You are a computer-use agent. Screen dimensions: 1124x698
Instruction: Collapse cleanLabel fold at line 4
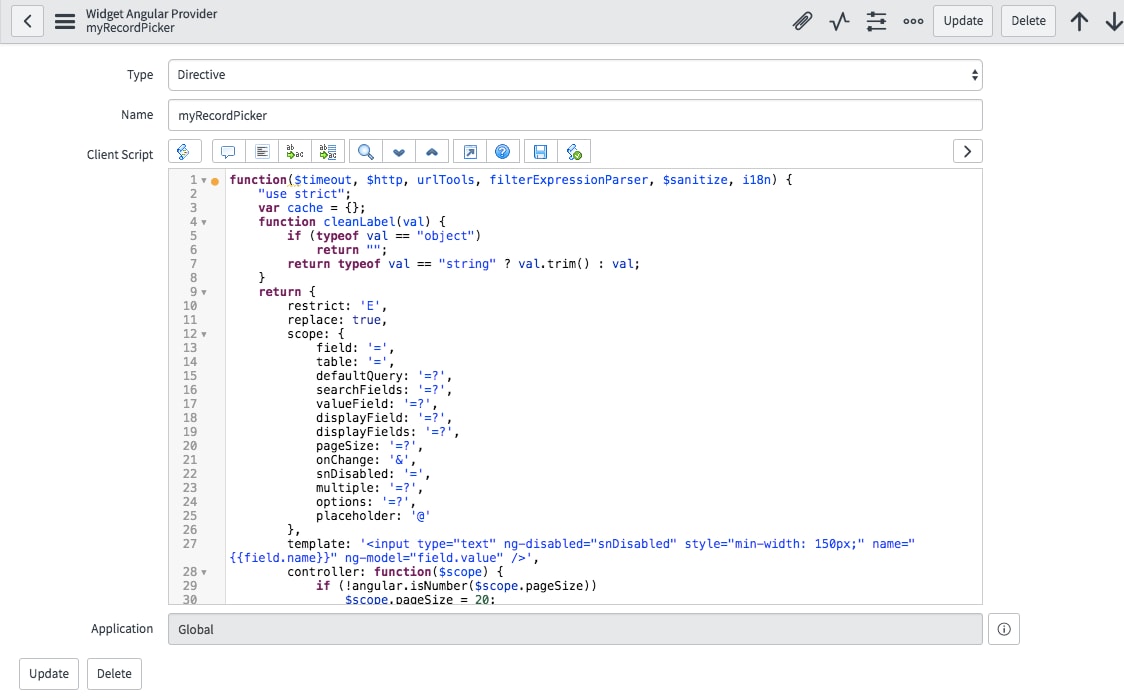click(x=204, y=222)
